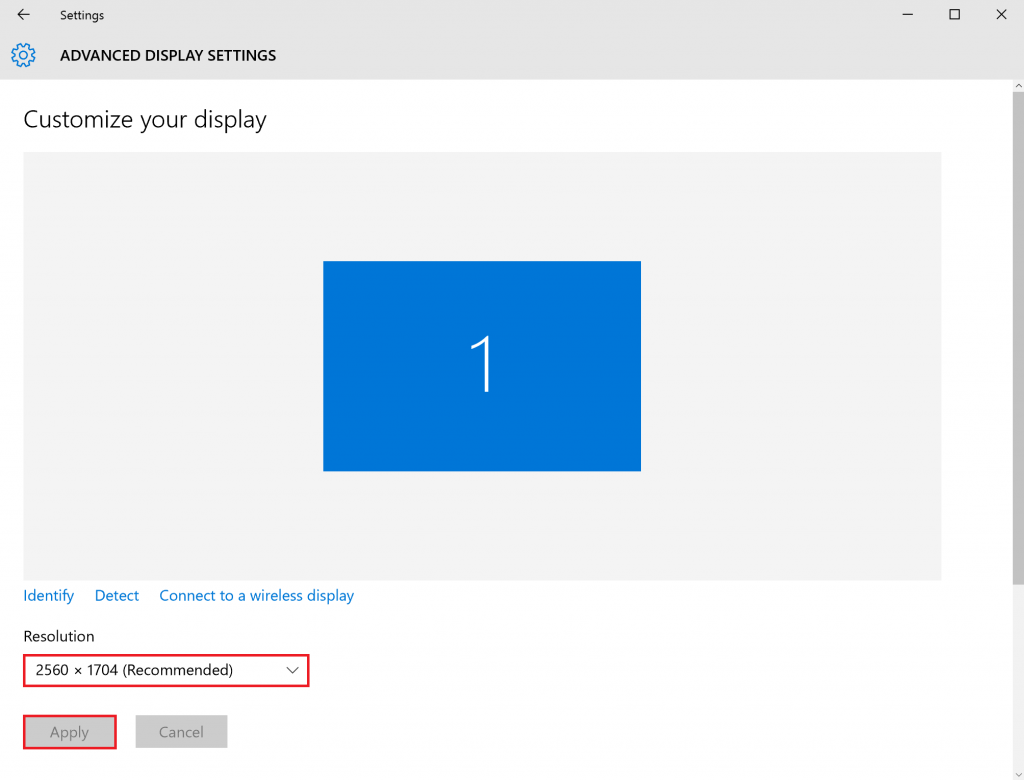The image size is (1024, 780).
Task: Click the blue Settings gear icon
Action: 23,55
